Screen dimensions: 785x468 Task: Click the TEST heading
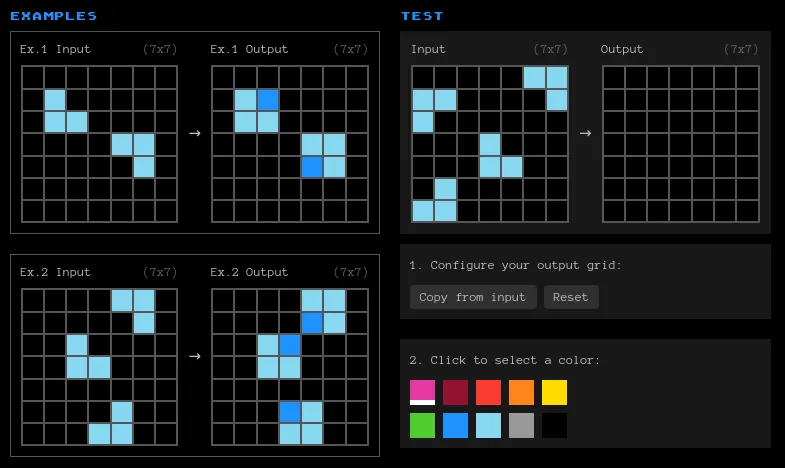[x=422, y=16]
